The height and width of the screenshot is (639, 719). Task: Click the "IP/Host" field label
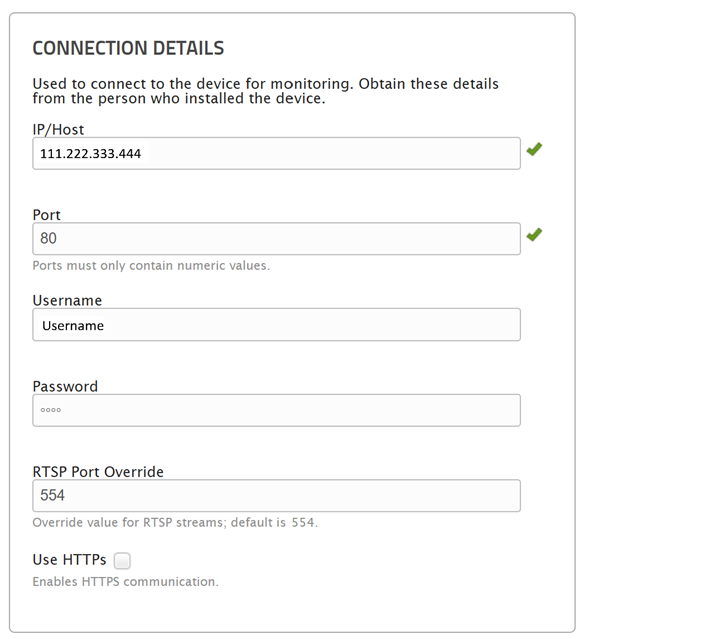click(x=57, y=129)
